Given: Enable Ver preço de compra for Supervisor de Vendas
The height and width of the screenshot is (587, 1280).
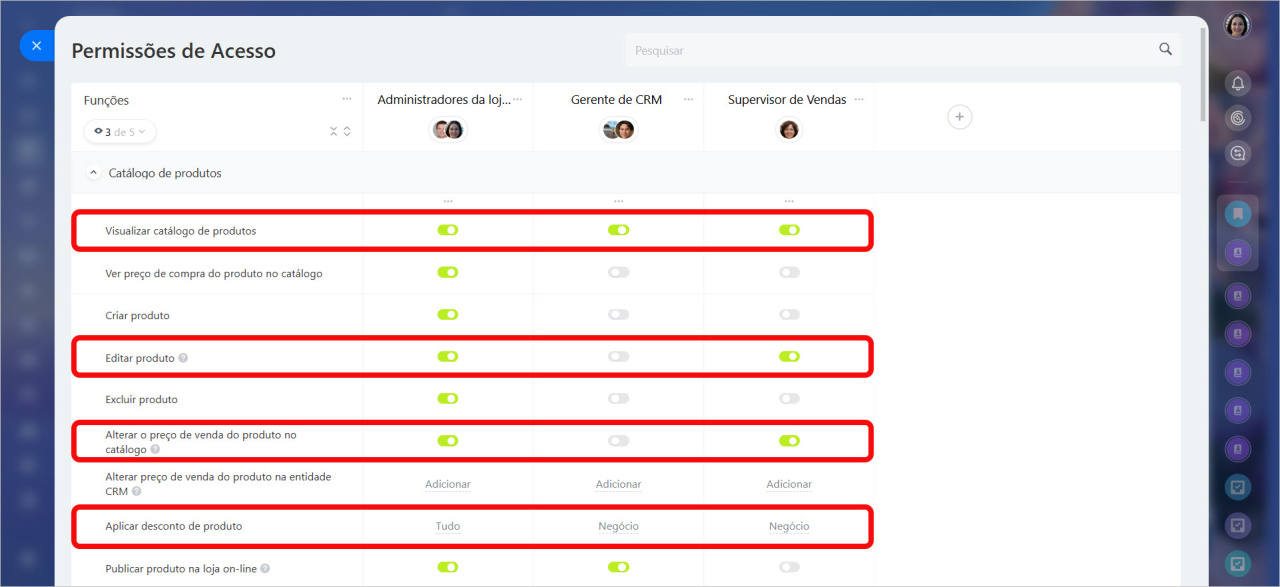Looking at the screenshot, I should click(x=789, y=272).
